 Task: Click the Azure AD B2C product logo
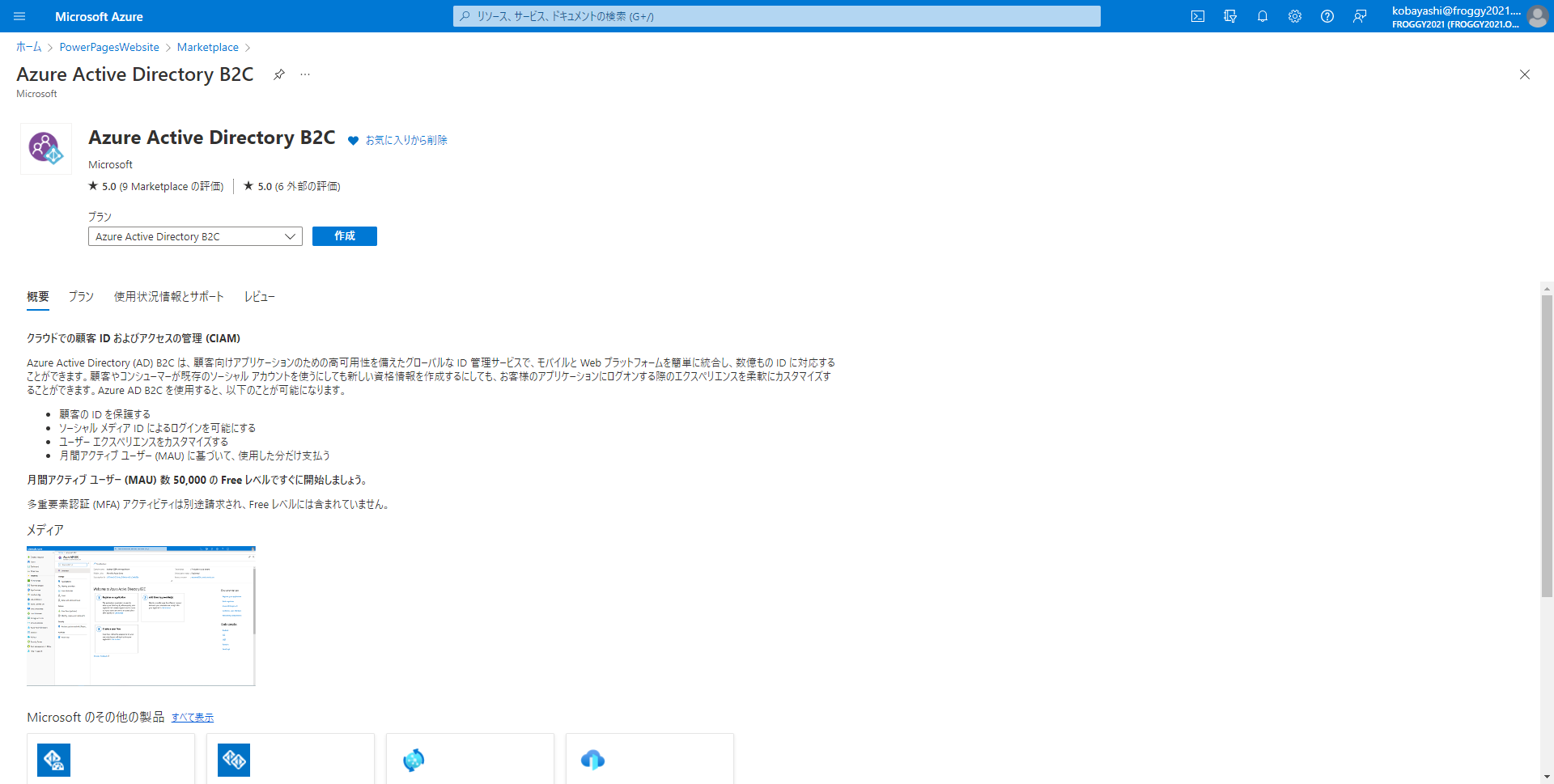tap(46, 149)
